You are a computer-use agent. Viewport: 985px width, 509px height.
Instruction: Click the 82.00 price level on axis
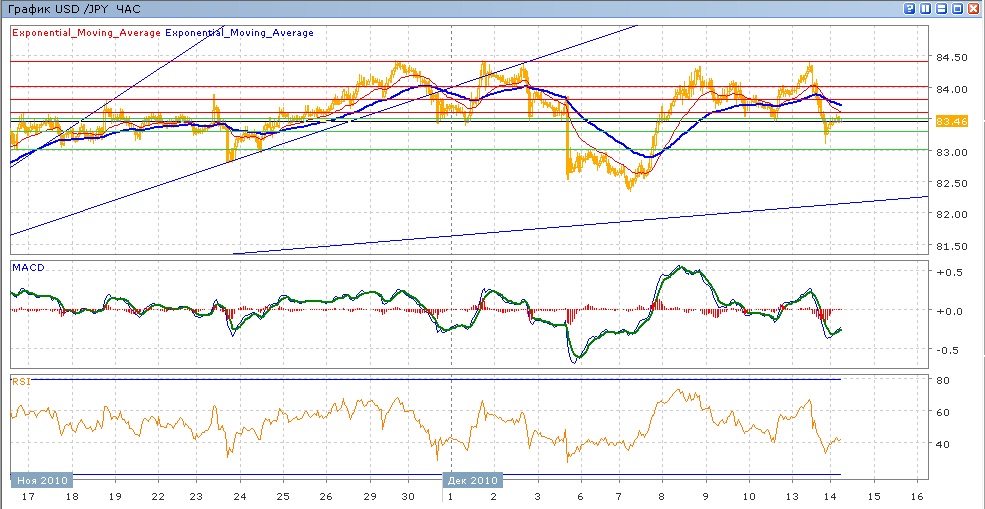click(951, 215)
